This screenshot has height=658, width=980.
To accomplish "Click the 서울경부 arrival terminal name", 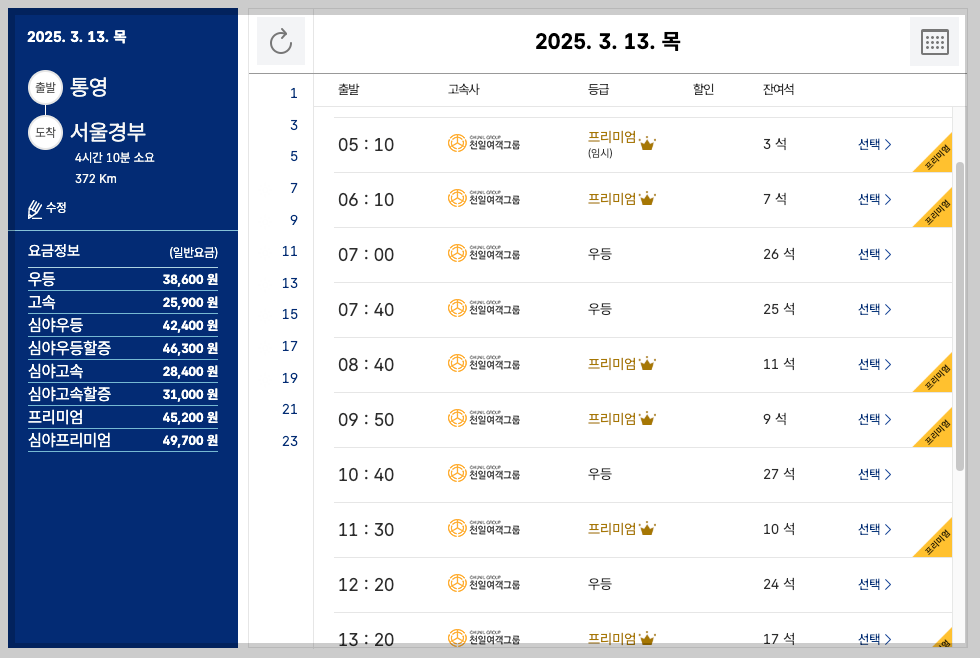I will [108, 132].
